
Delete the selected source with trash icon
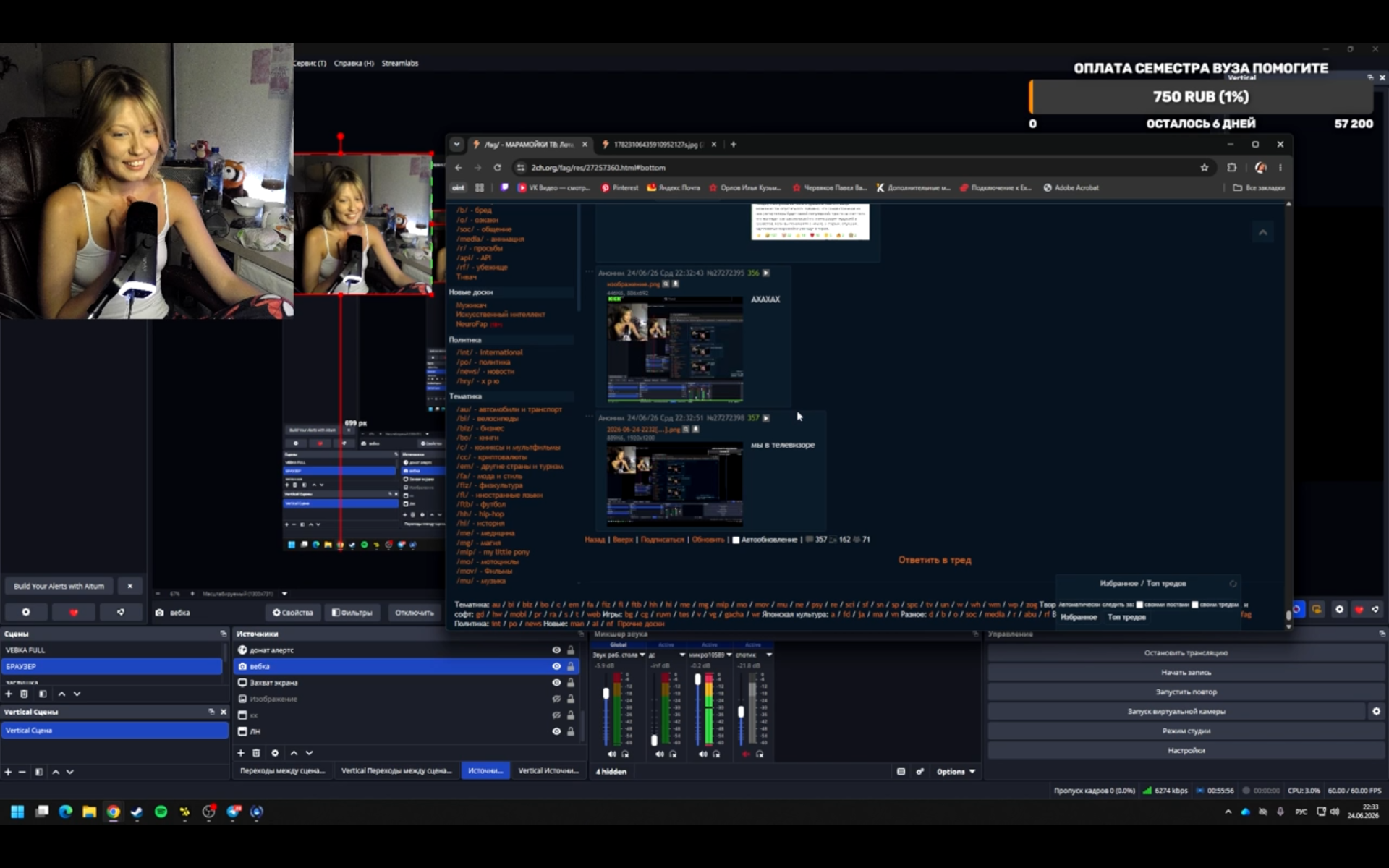click(x=256, y=753)
